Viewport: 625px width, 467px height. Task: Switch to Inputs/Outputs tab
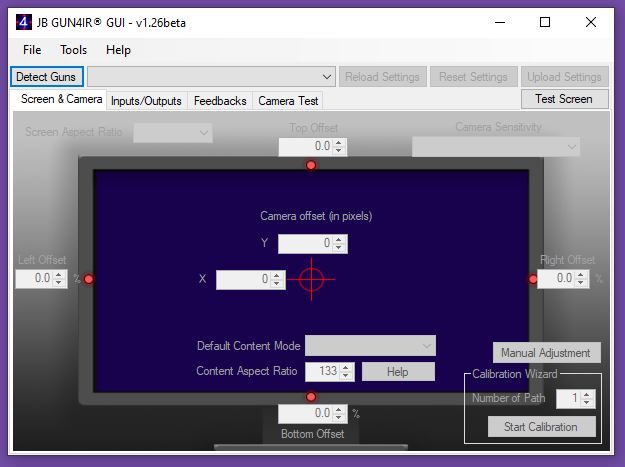point(146,101)
